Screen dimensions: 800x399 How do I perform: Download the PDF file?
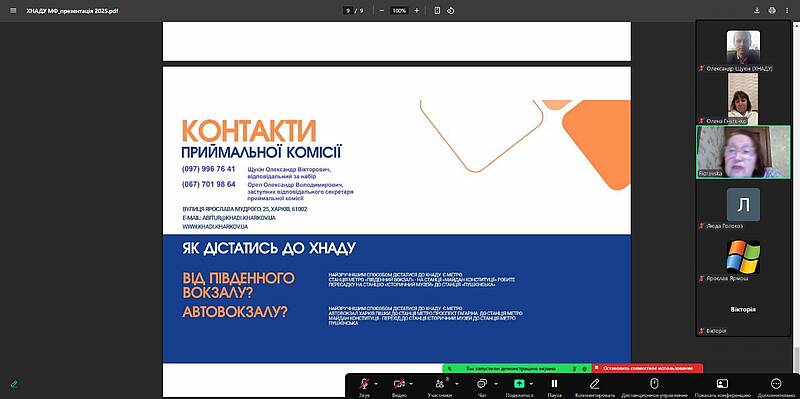(757, 10)
